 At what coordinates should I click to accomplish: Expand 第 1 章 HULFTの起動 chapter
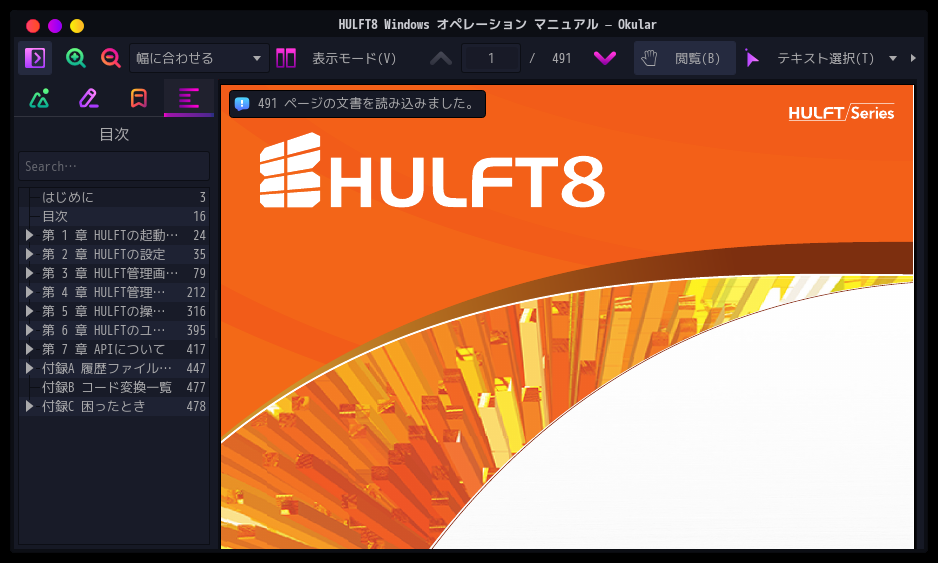[x=29, y=235]
